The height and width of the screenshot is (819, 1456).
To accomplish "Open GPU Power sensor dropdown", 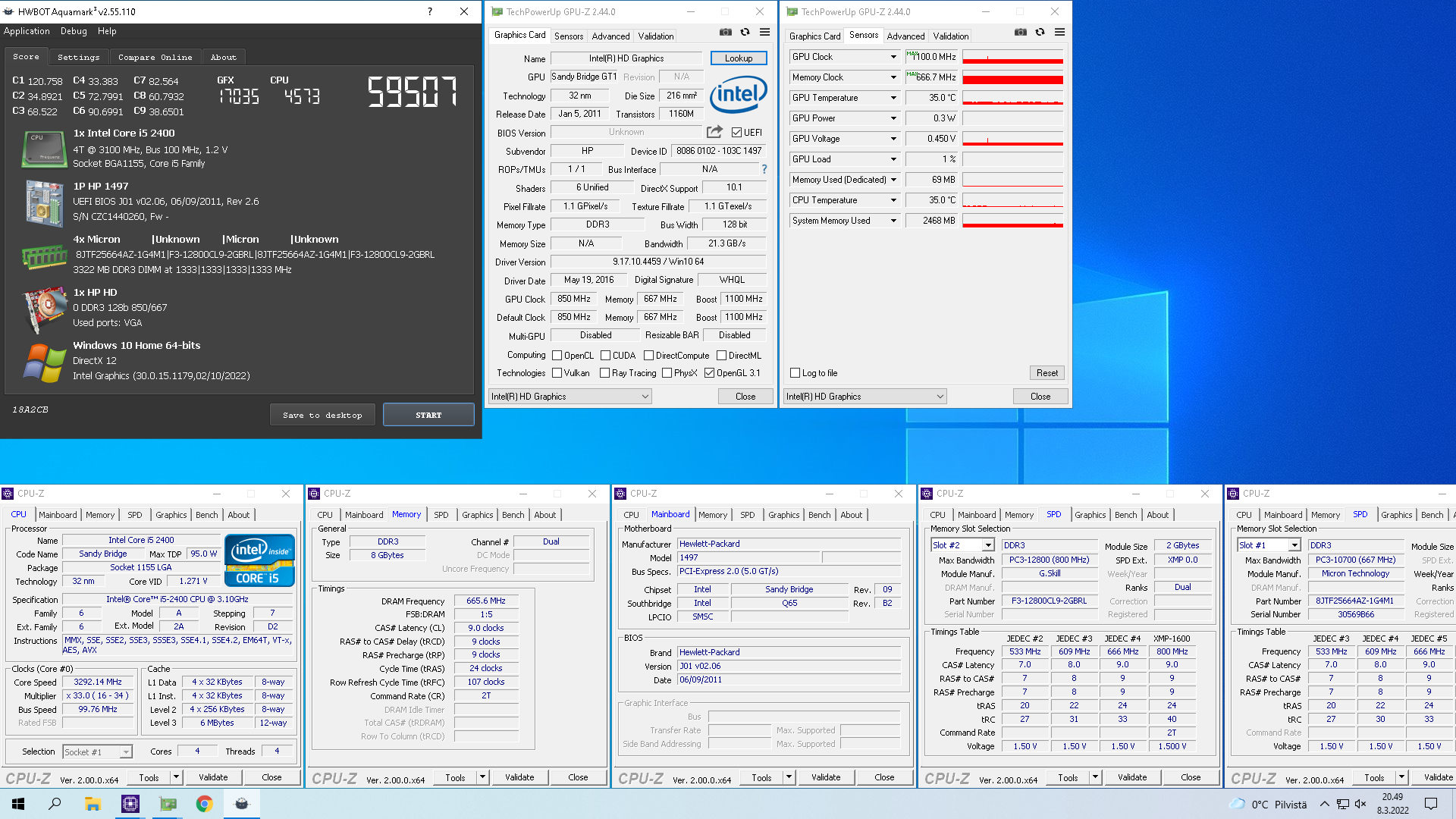I will (x=893, y=118).
